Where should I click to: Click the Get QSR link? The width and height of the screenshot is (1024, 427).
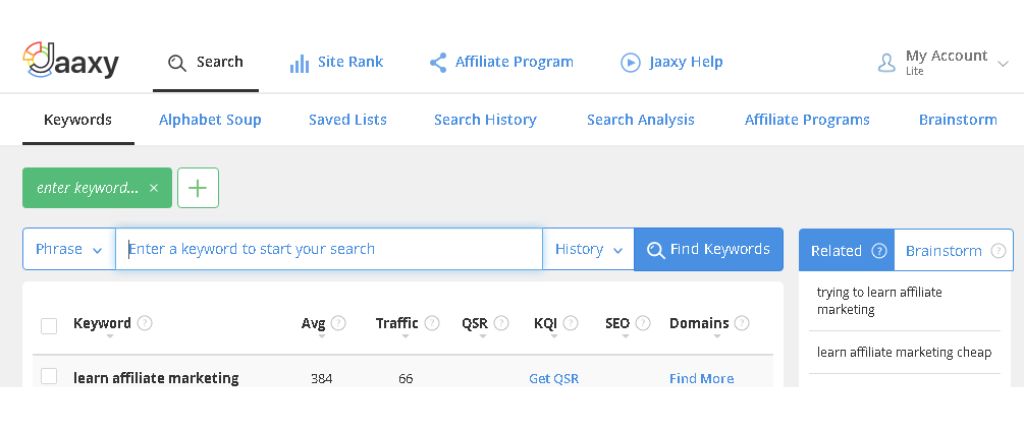point(554,379)
